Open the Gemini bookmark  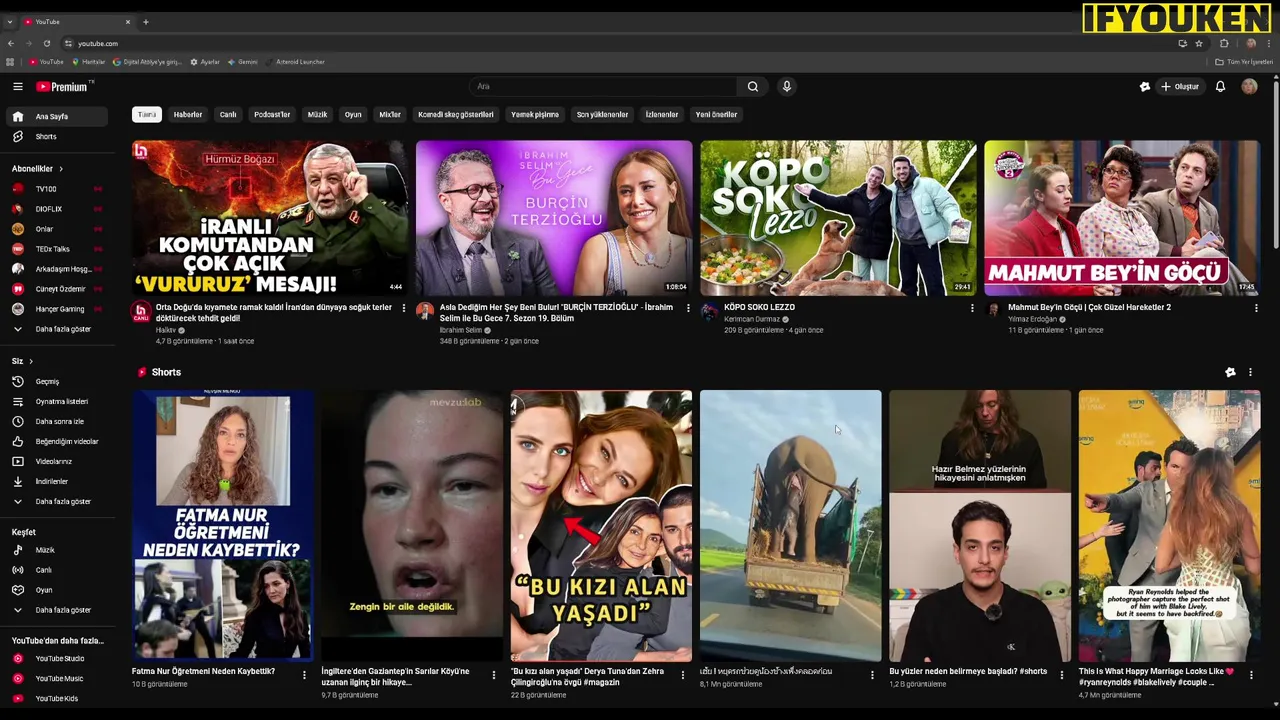tap(243, 62)
